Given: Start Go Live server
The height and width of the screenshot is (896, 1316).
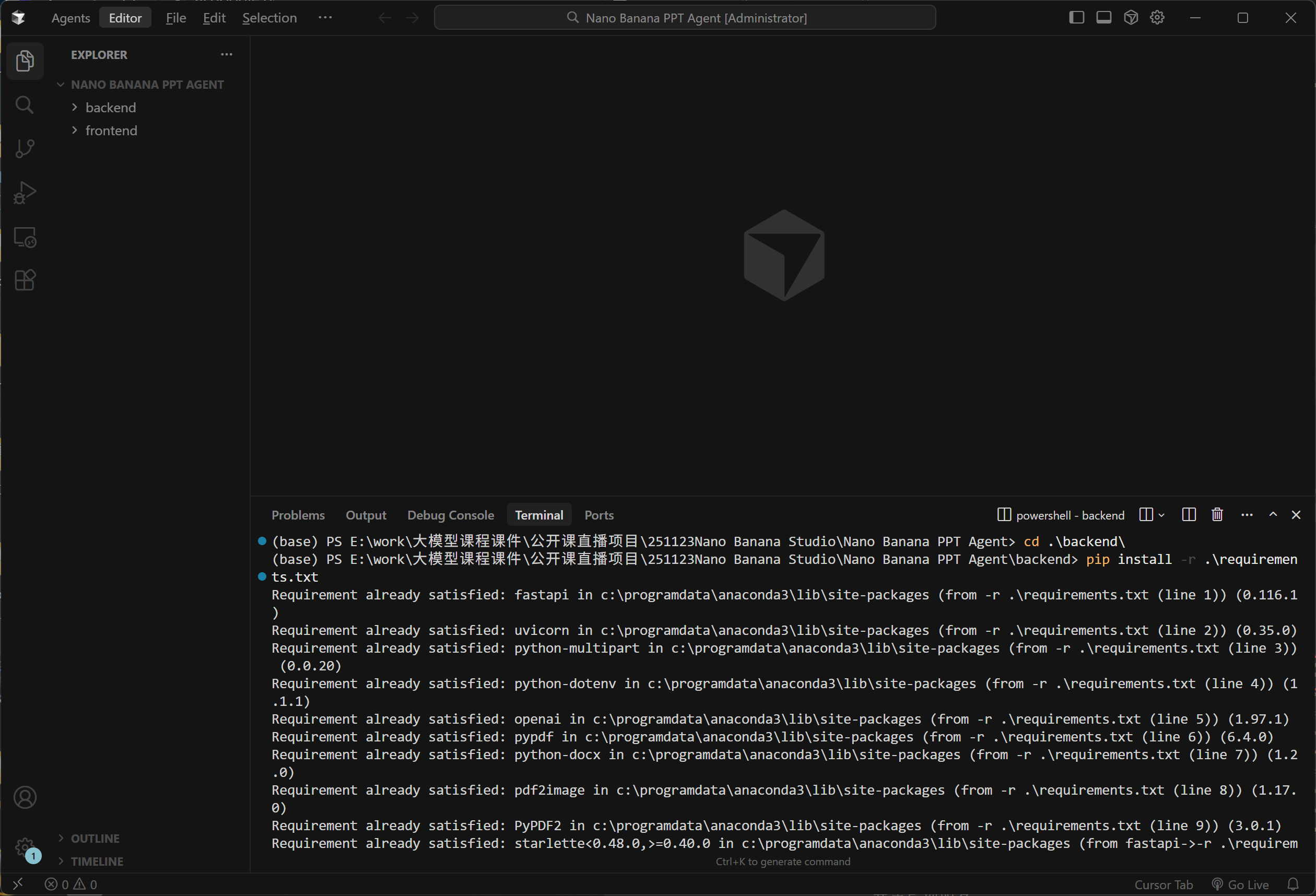Looking at the screenshot, I should [x=1240, y=885].
